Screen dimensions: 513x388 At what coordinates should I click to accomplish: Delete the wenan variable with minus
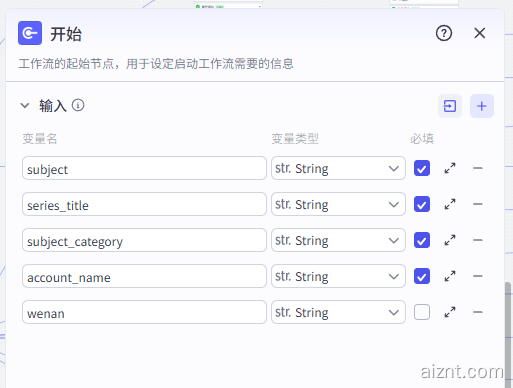pyautogui.click(x=478, y=312)
